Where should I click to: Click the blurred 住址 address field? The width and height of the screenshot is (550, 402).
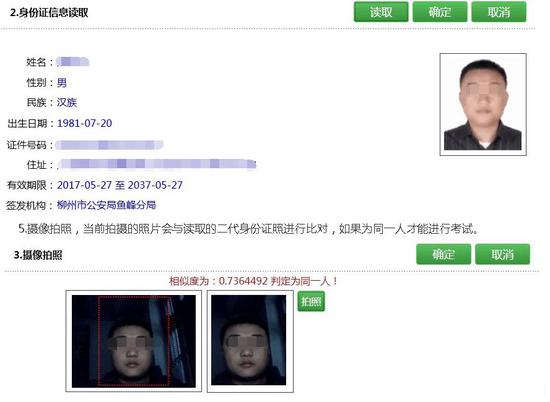click(156, 164)
